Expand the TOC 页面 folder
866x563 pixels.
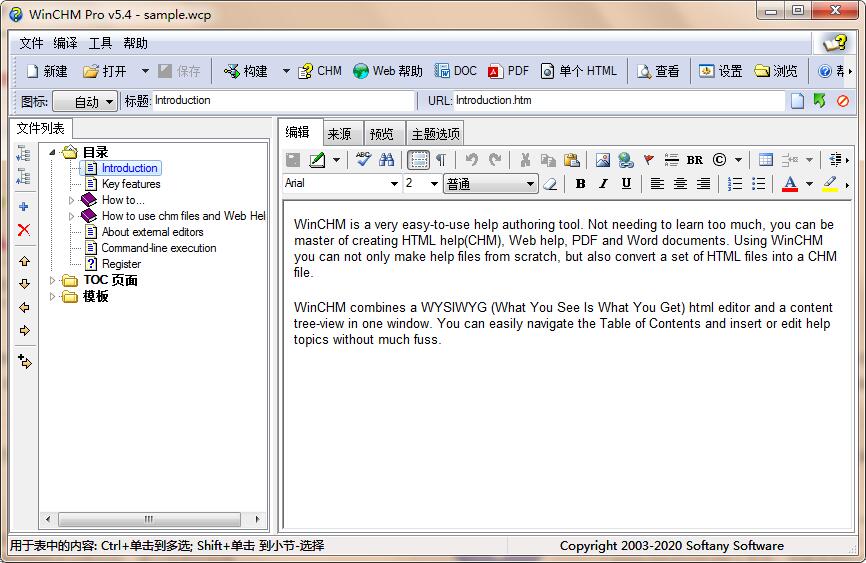coord(52,281)
